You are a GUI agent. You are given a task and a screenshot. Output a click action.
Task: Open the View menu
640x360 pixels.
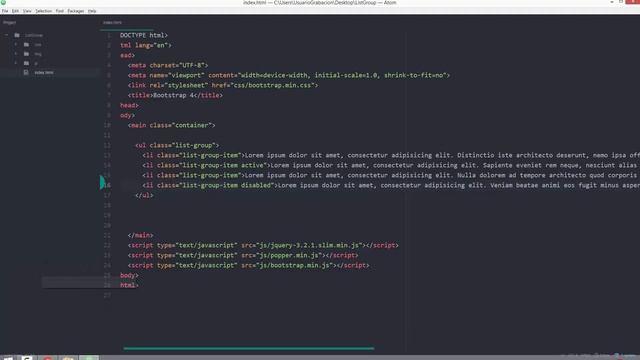click(27, 11)
